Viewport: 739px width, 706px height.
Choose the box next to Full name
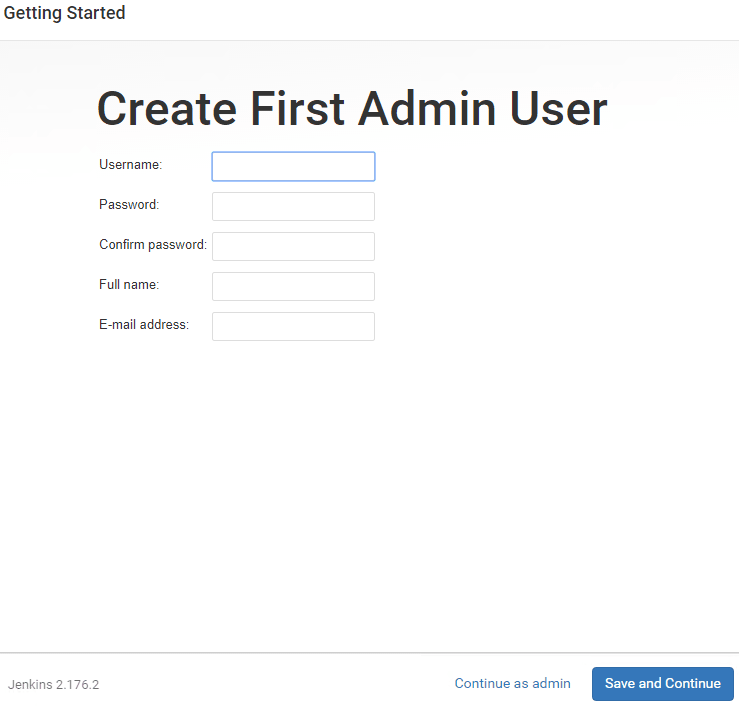tap(293, 286)
